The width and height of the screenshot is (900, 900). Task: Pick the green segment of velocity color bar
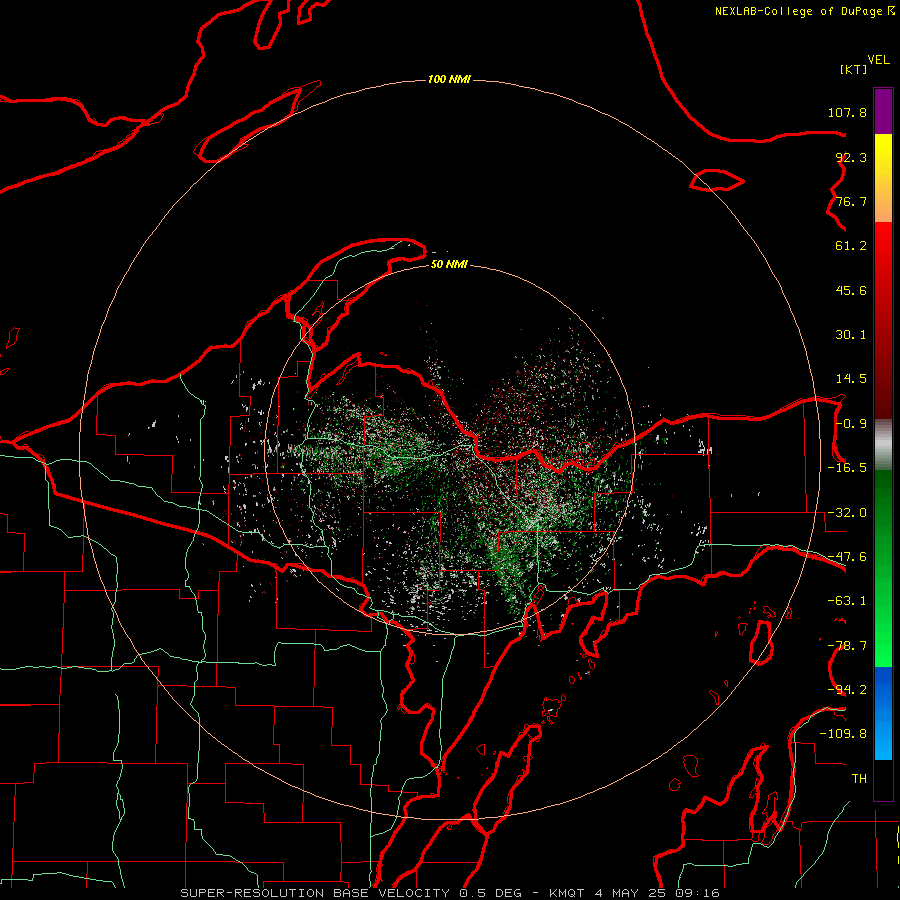point(883,568)
